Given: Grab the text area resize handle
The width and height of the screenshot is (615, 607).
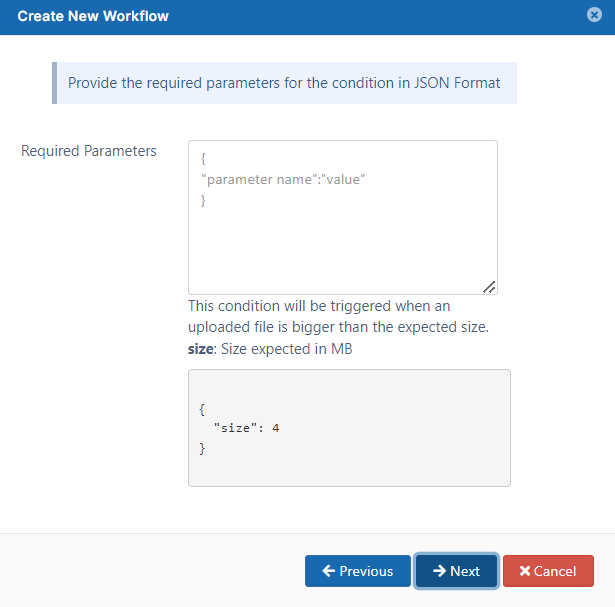Looking at the screenshot, I should coord(489,287).
